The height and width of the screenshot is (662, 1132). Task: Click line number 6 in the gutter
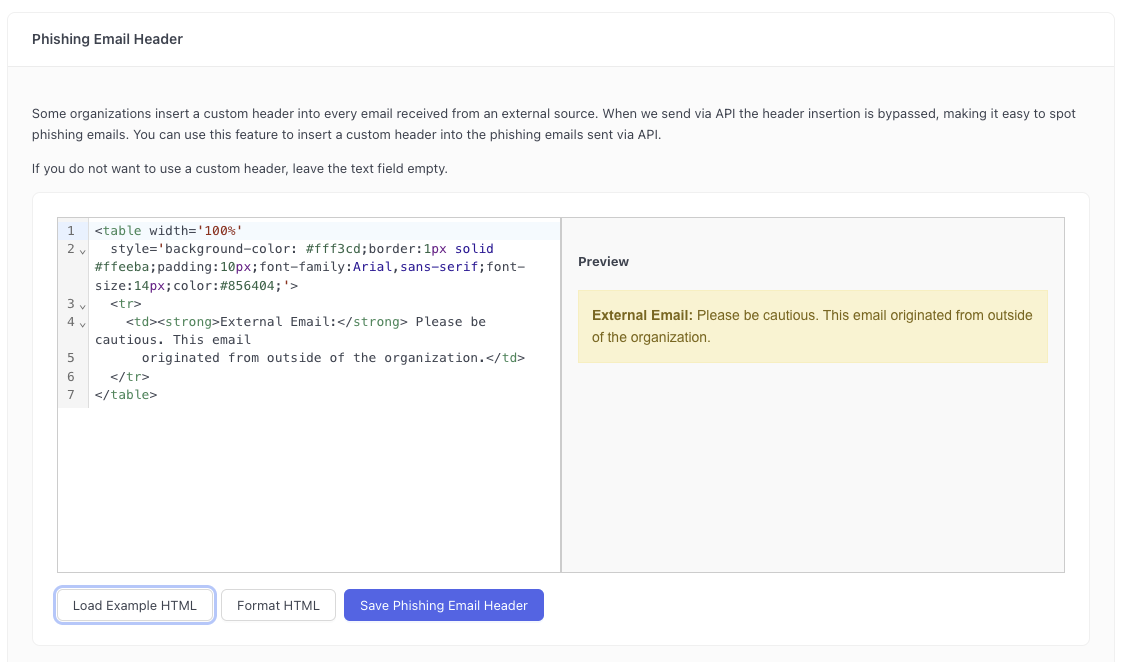tap(71, 377)
